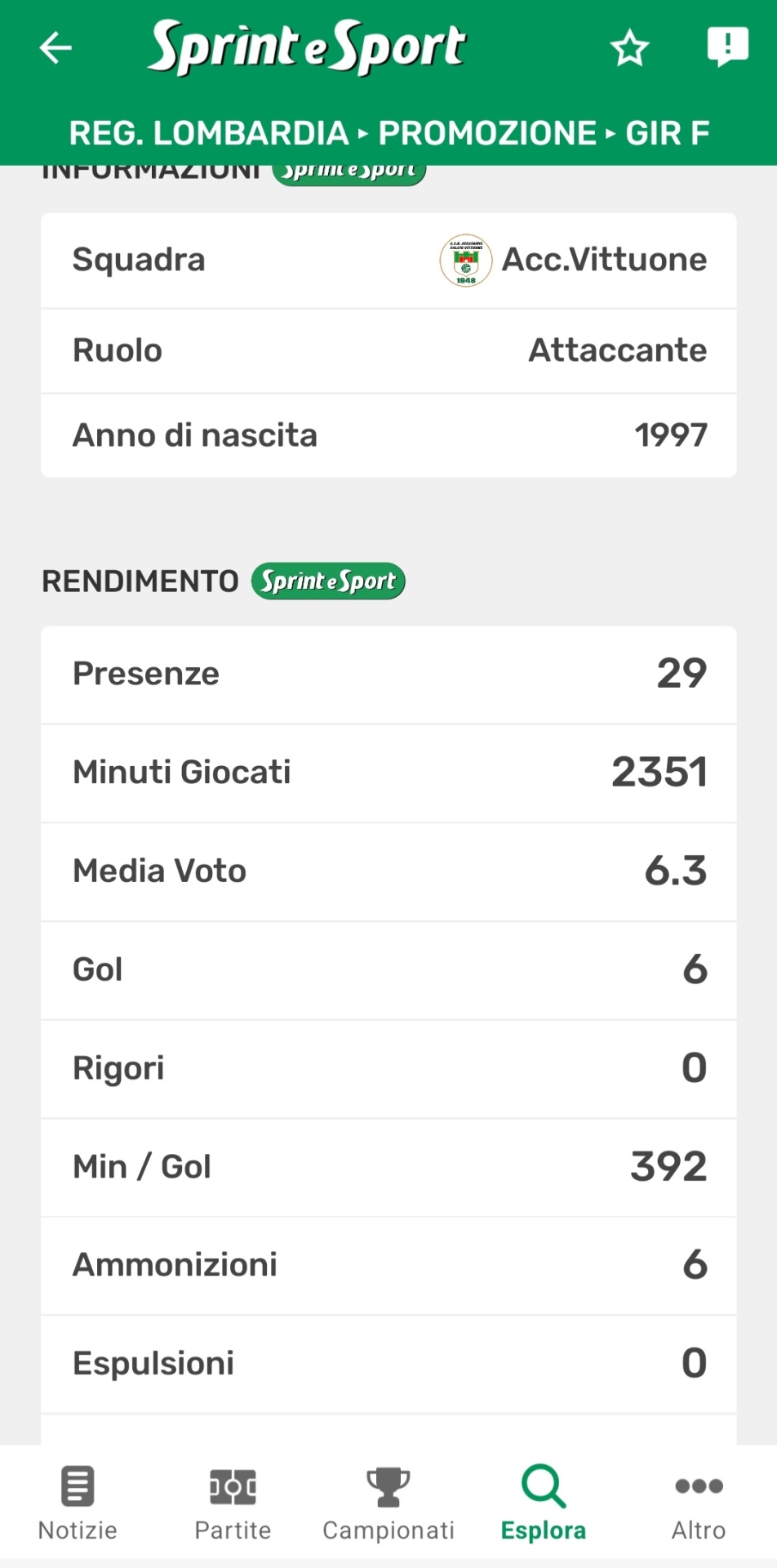The width and height of the screenshot is (777, 1568).
Task: Tap the Acc.Vittuone team crest icon
Action: point(465,261)
